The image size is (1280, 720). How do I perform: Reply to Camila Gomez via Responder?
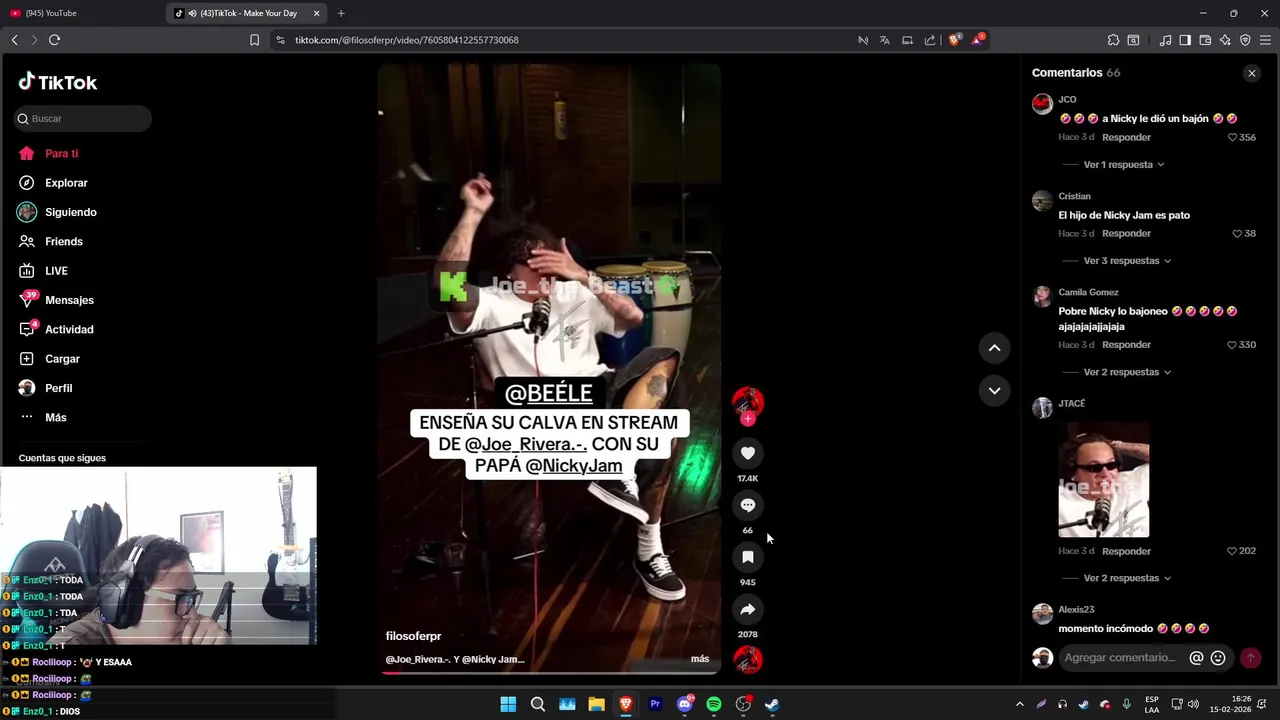(1126, 345)
